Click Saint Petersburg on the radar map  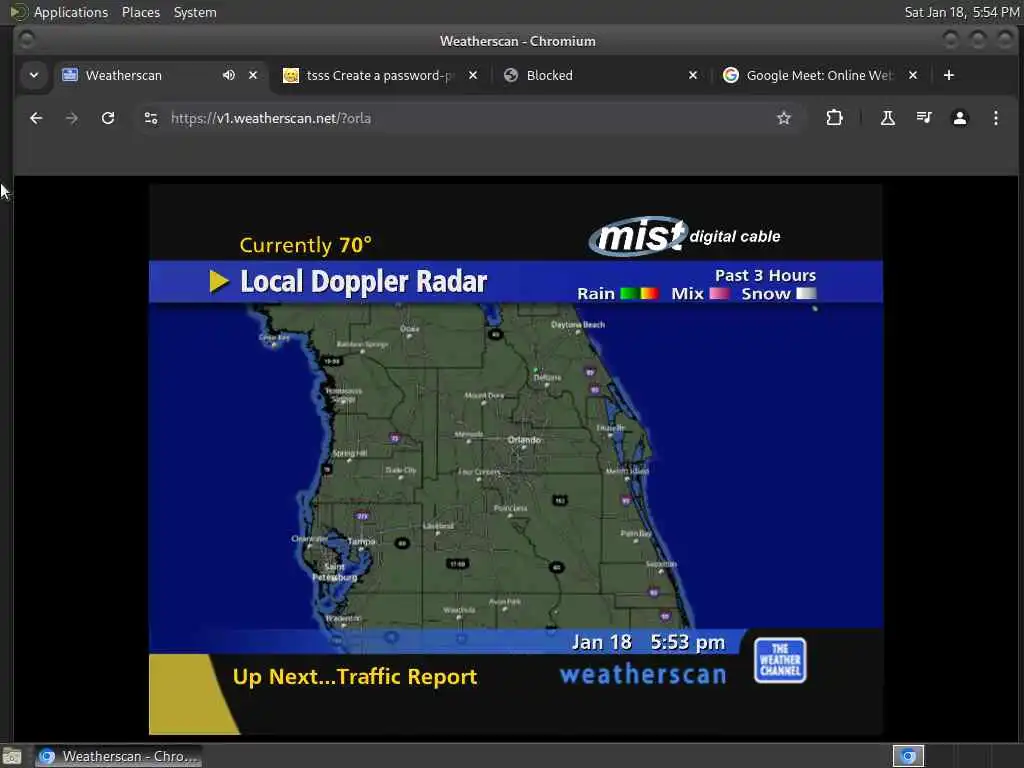click(x=334, y=572)
